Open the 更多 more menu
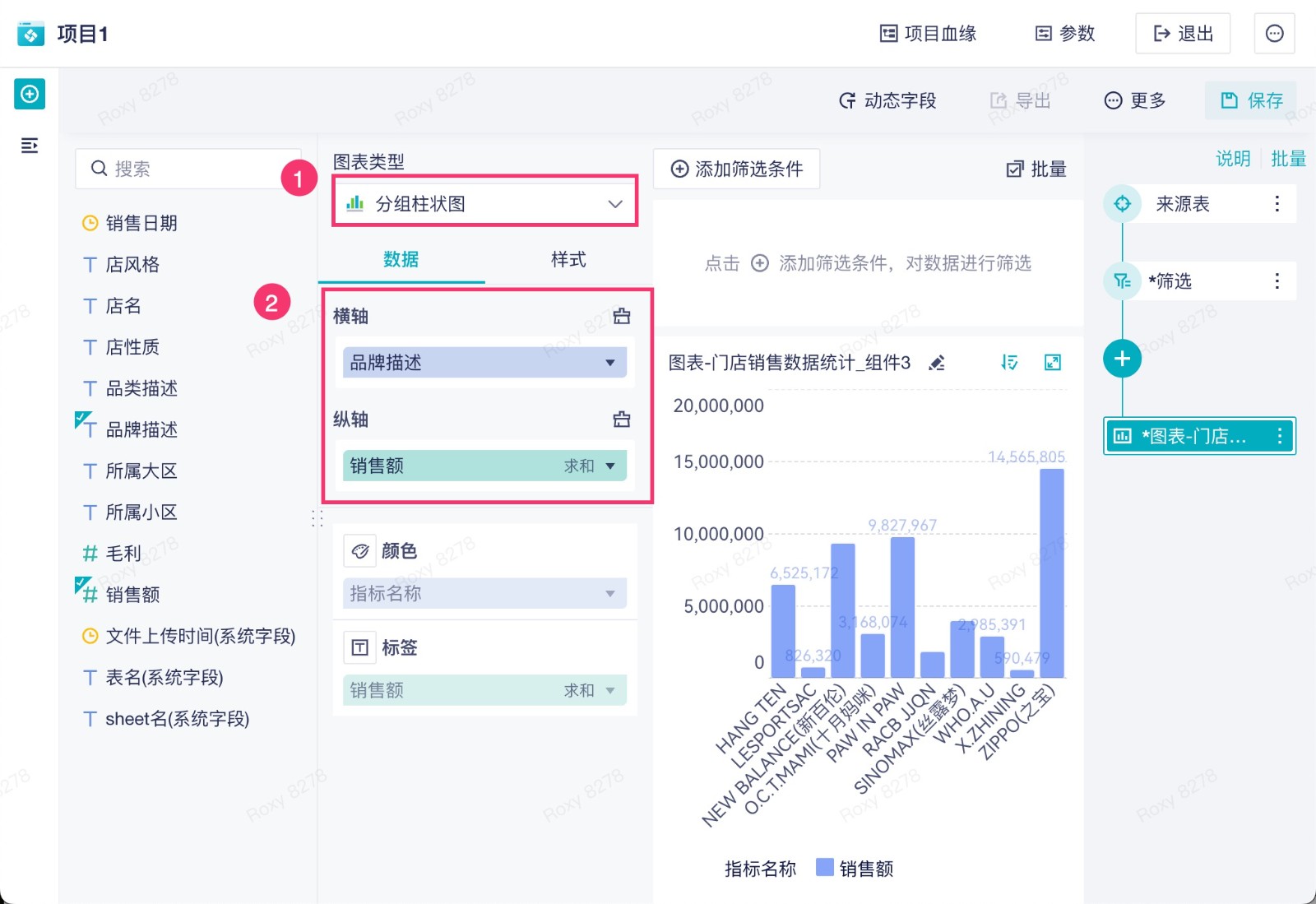The height and width of the screenshot is (904, 1316). (x=1134, y=100)
